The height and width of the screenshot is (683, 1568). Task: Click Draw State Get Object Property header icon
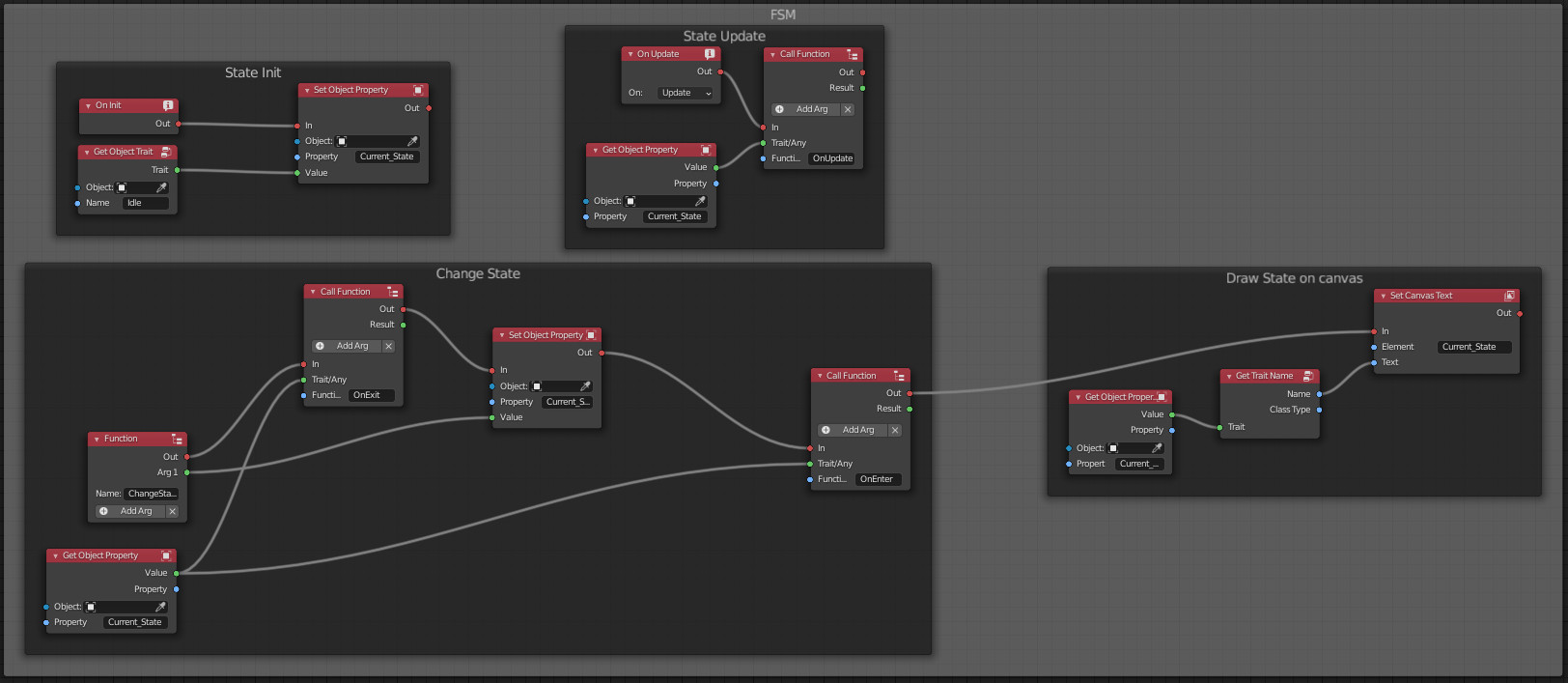tap(1162, 397)
